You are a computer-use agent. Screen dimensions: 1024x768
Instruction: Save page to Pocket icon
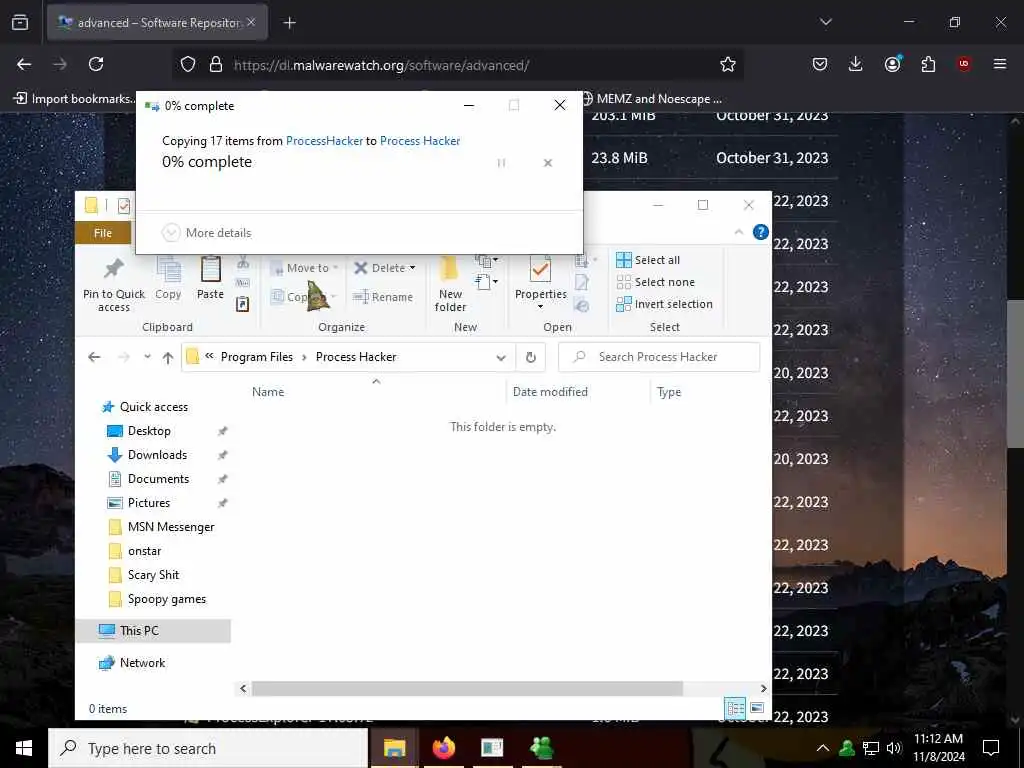(x=820, y=64)
